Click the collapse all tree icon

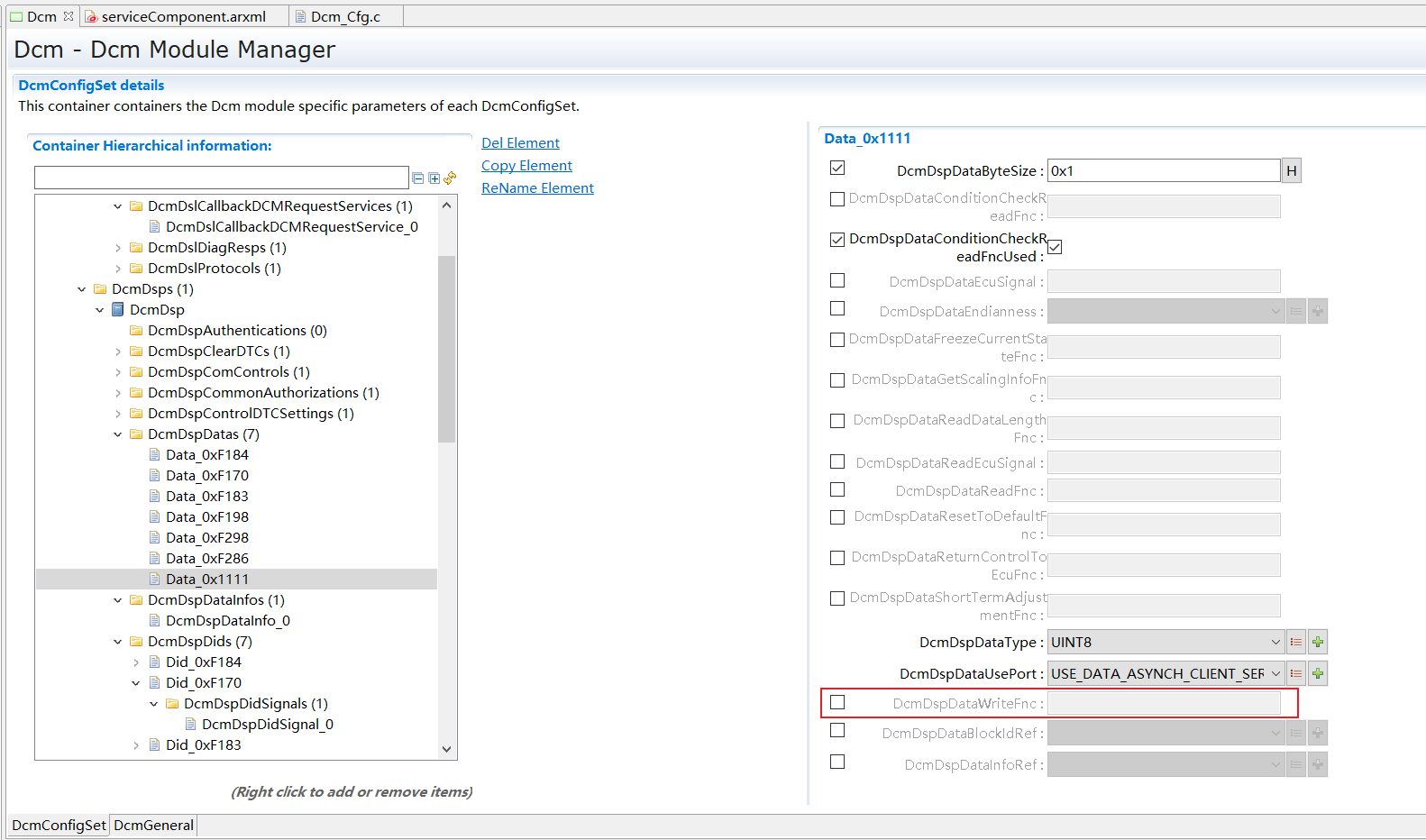click(418, 178)
